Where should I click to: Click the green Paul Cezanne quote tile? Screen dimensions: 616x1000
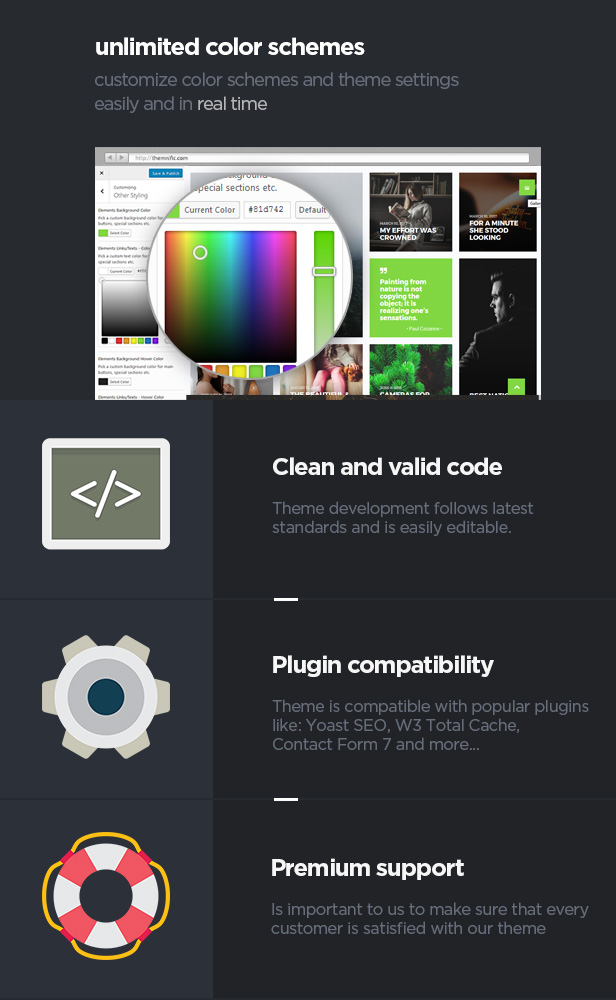click(411, 298)
